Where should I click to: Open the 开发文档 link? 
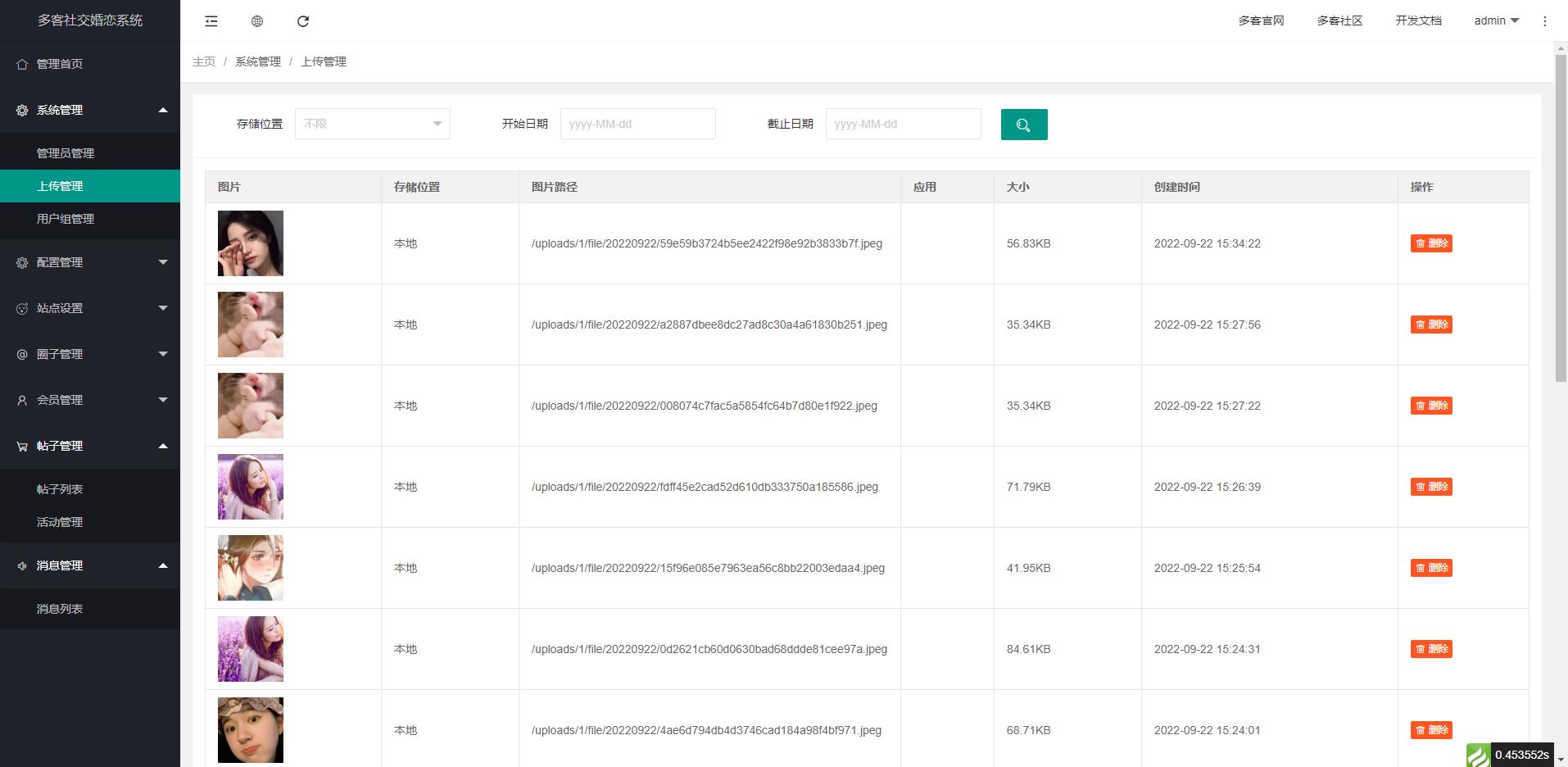click(1418, 20)
